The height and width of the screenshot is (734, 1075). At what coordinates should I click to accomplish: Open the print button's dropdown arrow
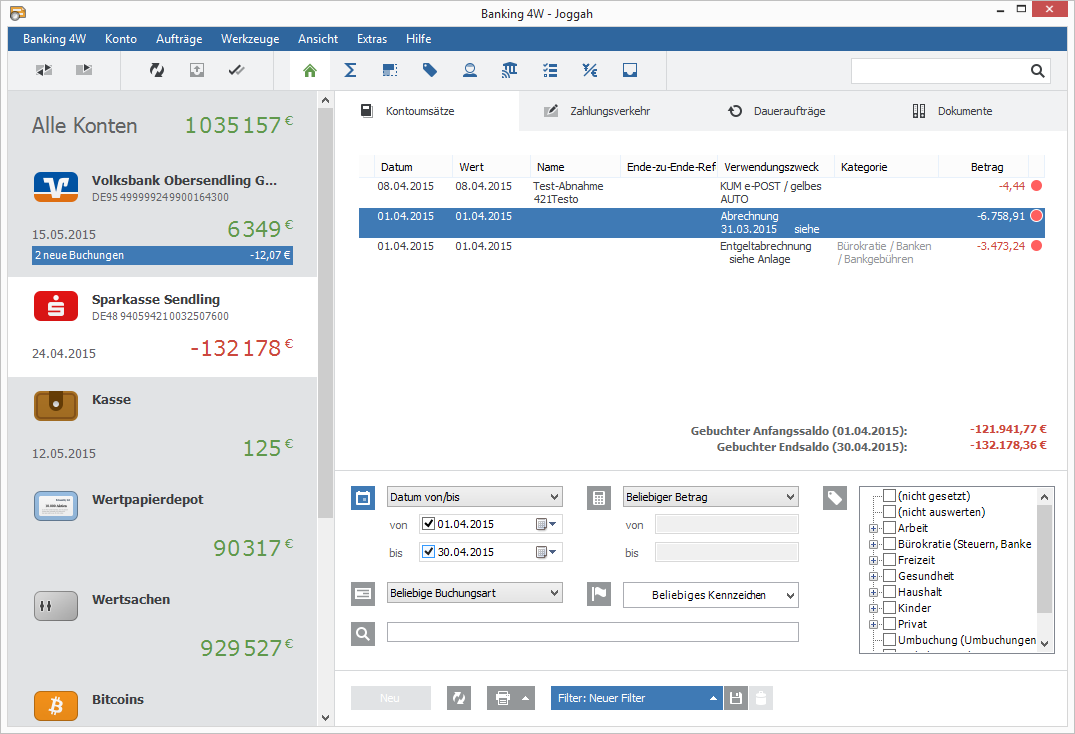point(525,697)
